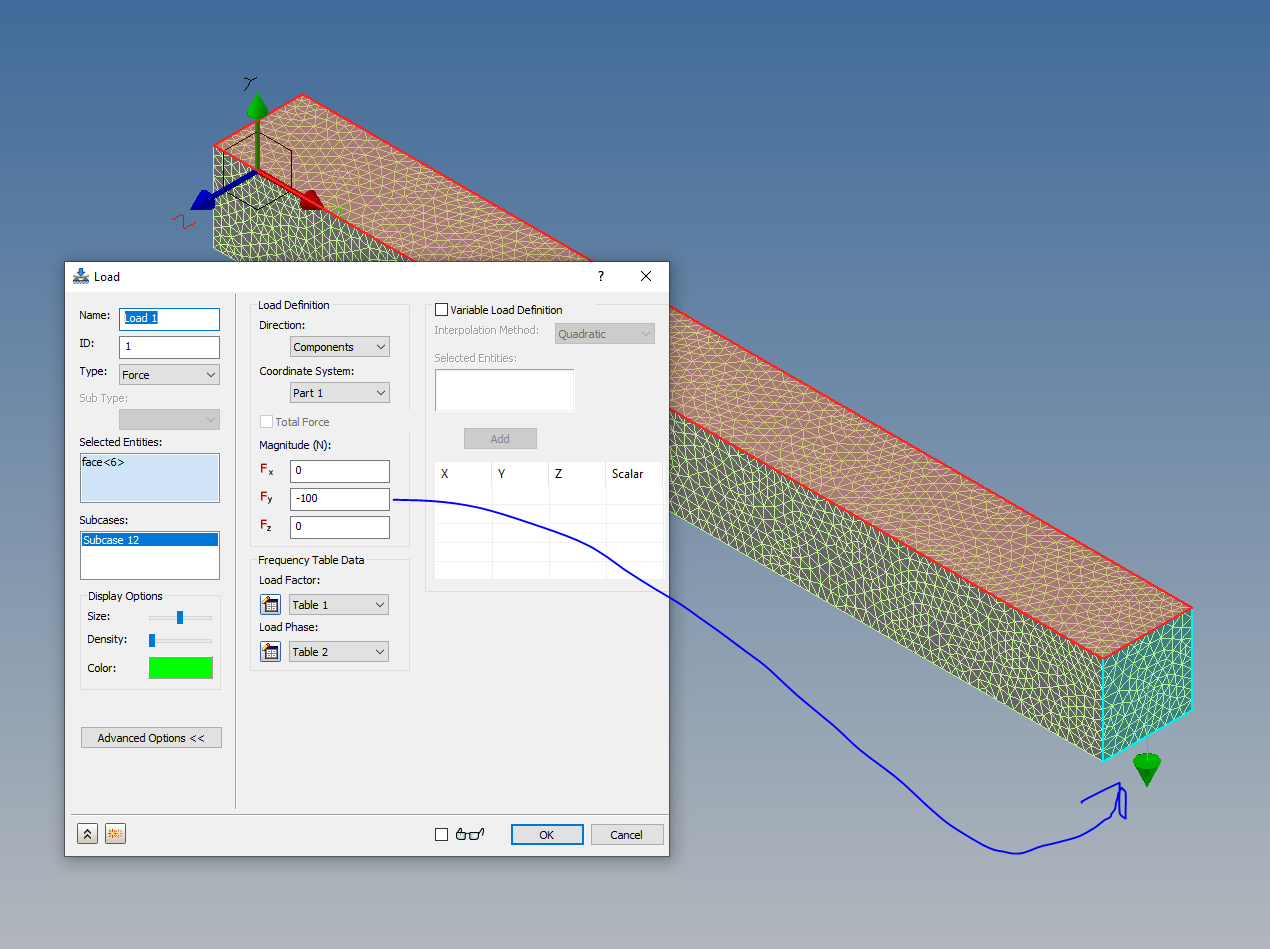1270x949 pixels.
Task: Open the Direction dropdown showing Components
Action: 339,345
